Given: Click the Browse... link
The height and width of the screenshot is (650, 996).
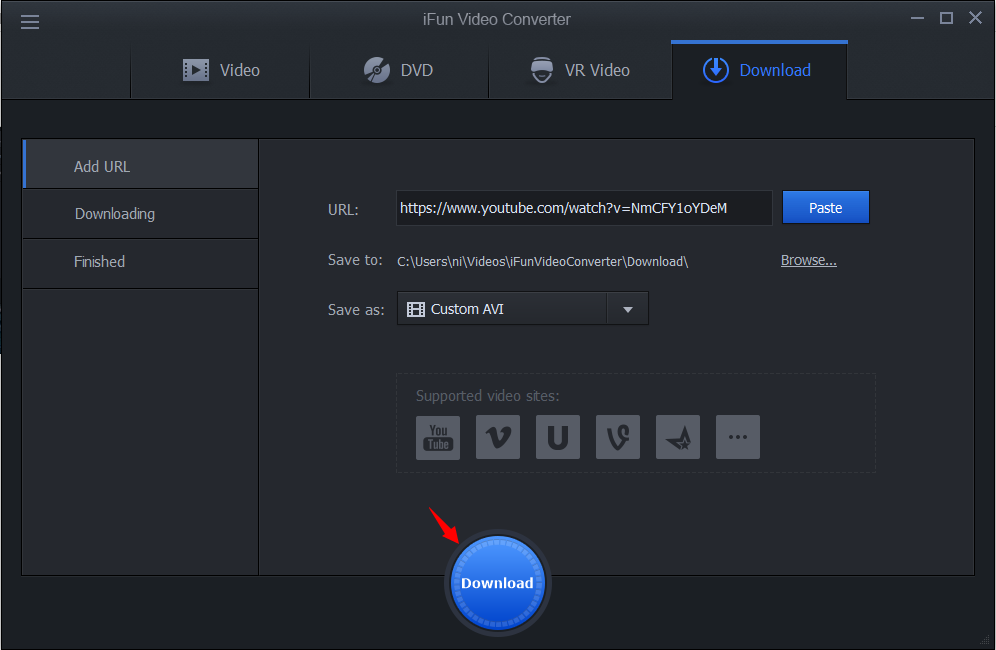Looking at the screenshot, I should (809, 261).
